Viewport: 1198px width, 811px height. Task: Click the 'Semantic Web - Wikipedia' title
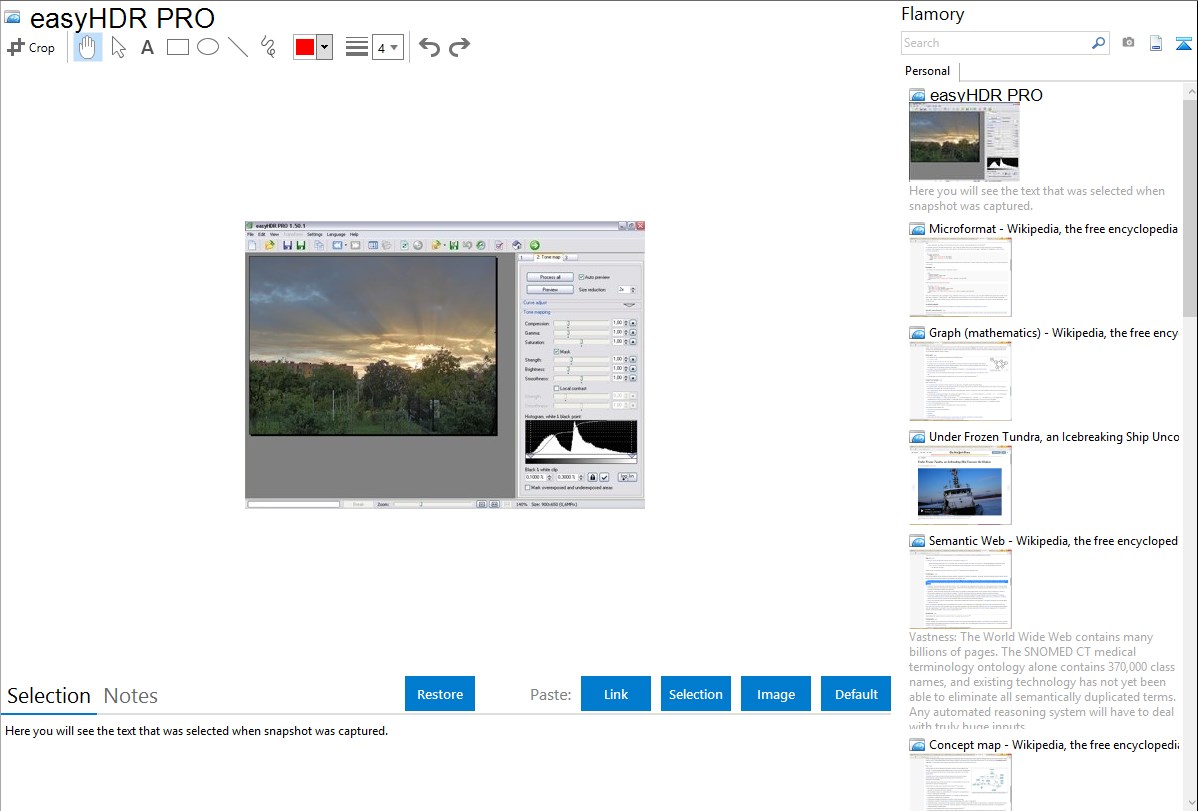[x=1053, y=540]
